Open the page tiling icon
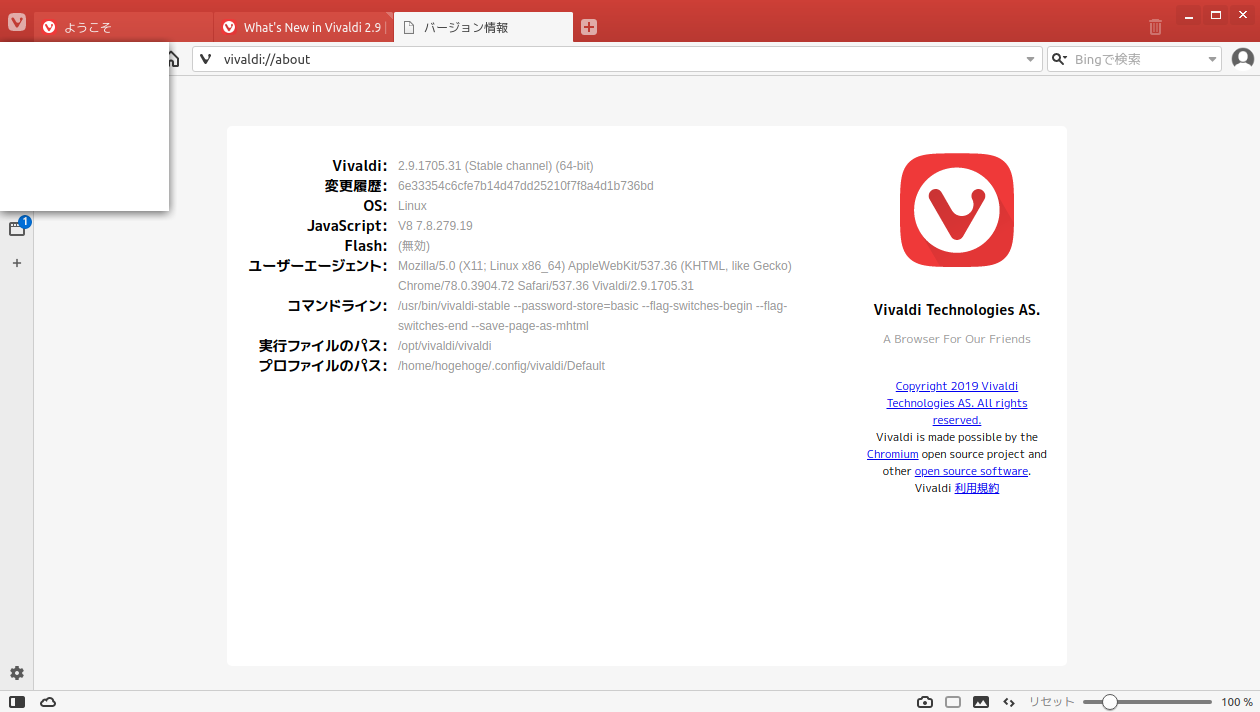The width and height of the screenshot is (1260, 712). (x=953, y=702)
